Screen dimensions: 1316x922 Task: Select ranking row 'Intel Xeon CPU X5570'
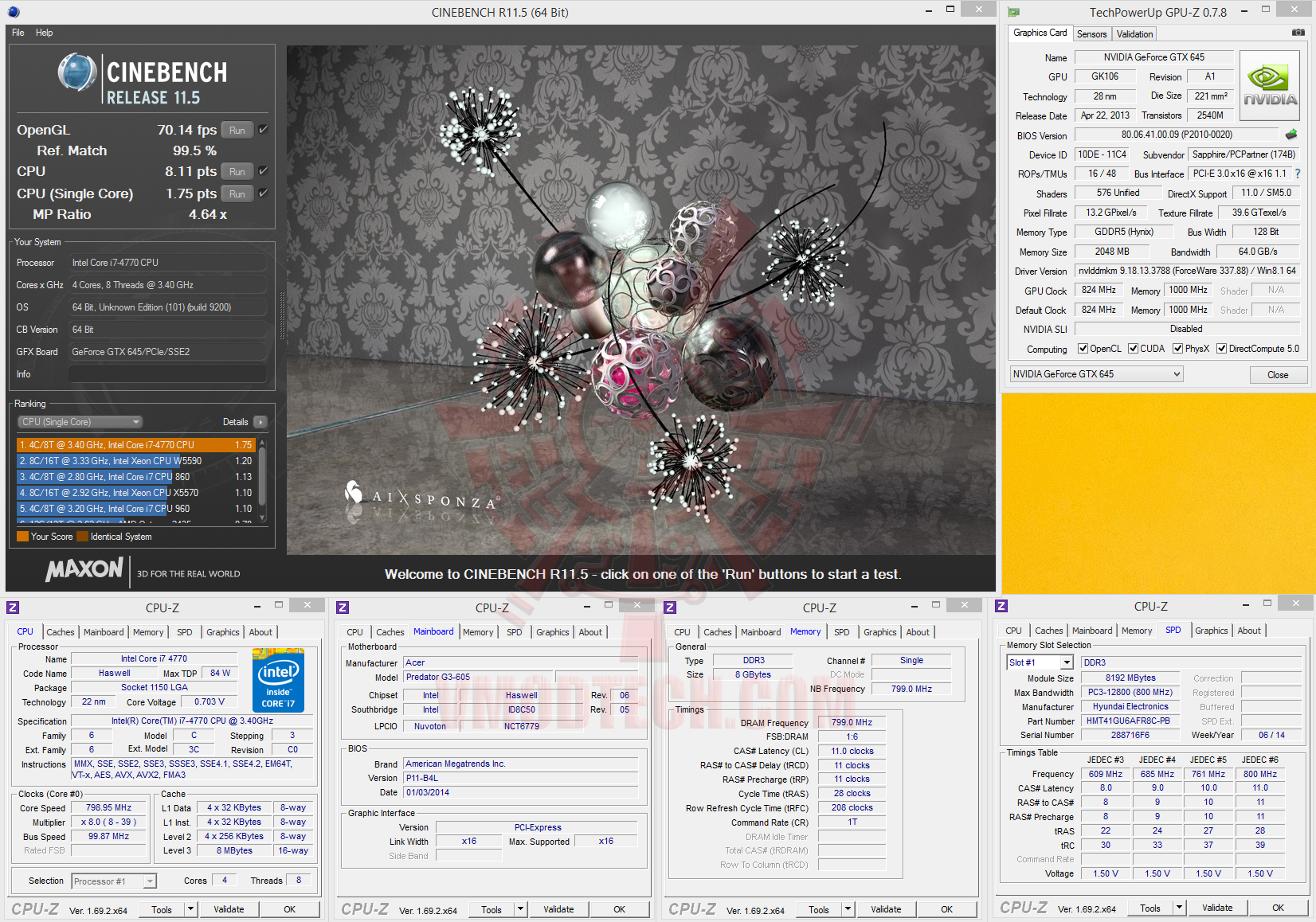coord(135,493)
